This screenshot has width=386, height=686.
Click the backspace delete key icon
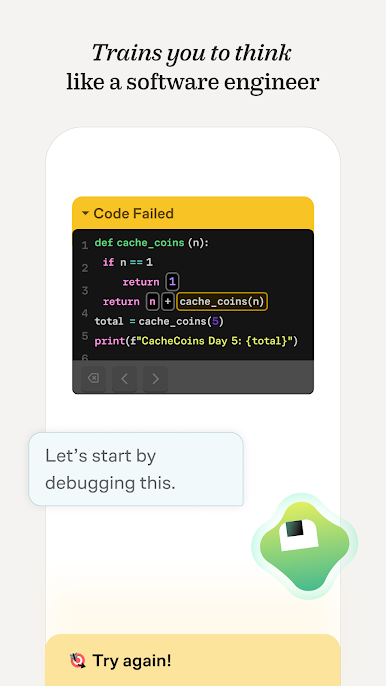click(93, 378)
